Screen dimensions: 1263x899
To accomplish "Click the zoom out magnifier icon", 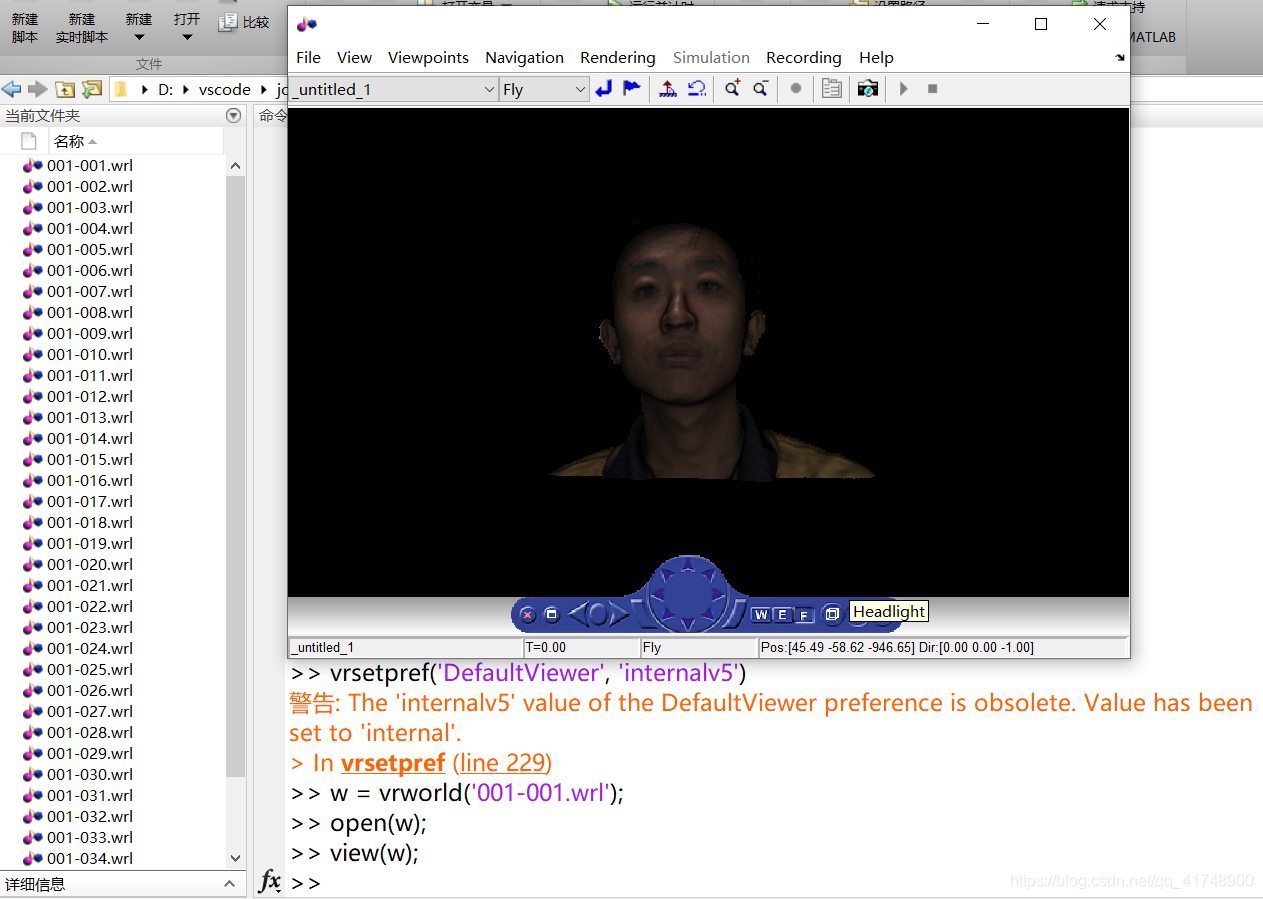I will click(761, 89).
